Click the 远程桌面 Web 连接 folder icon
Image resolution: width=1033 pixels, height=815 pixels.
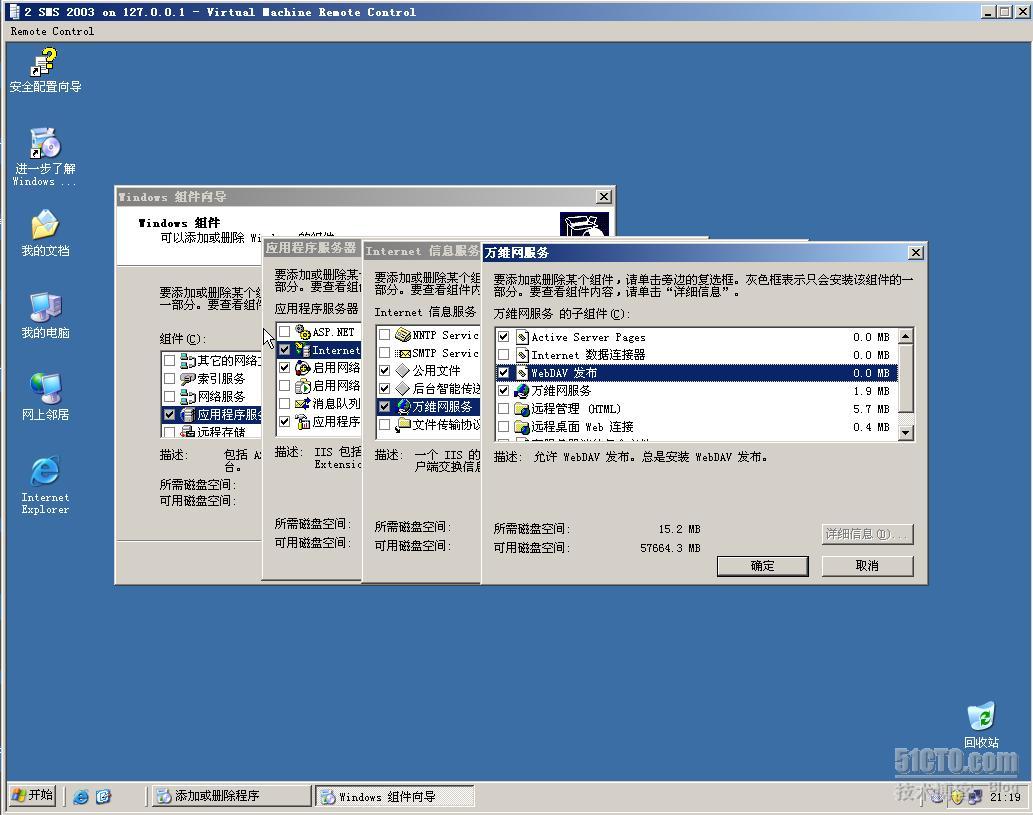(x=522, y=427)
